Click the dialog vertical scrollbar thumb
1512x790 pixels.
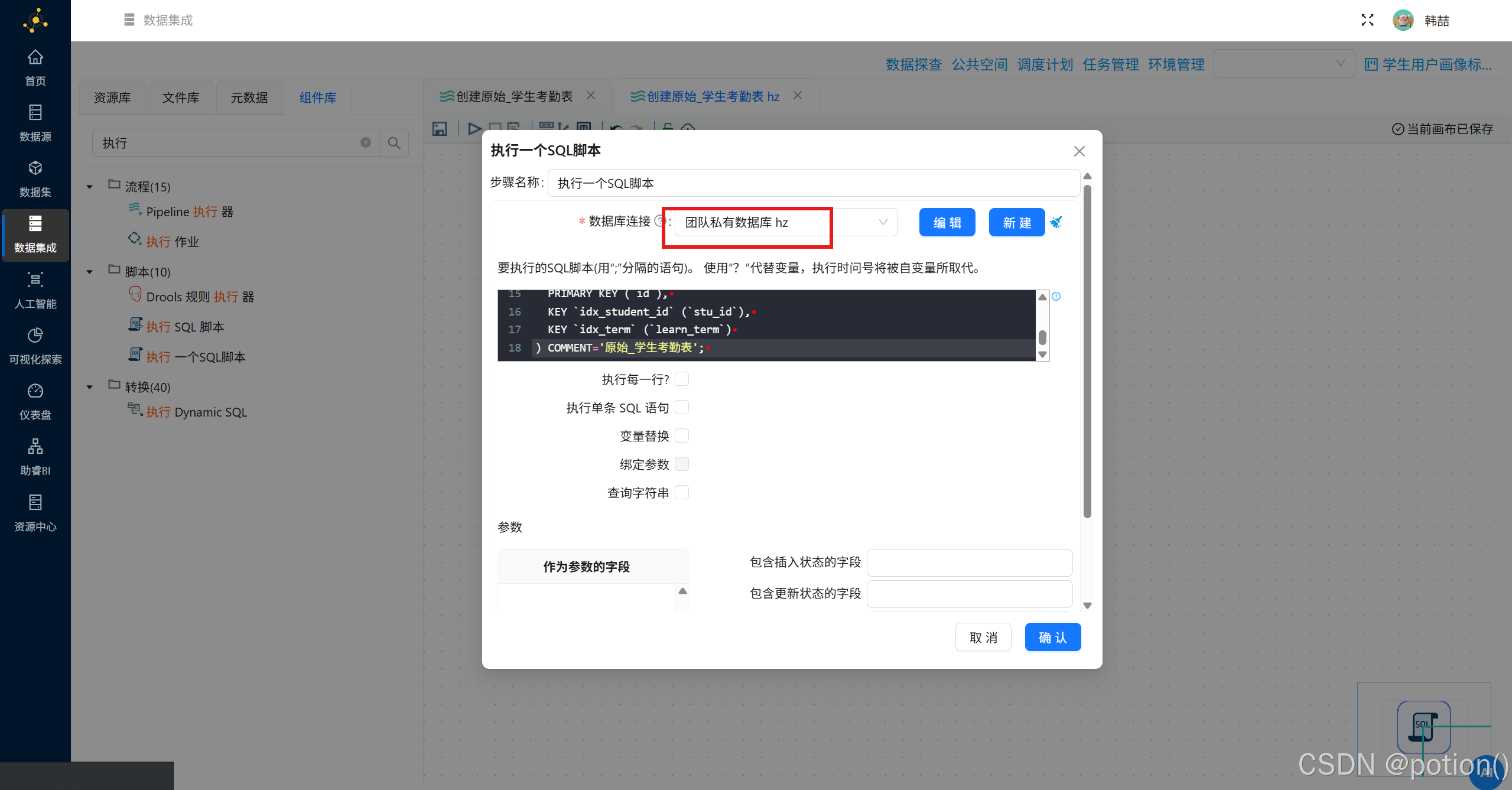click(1087, 352)
